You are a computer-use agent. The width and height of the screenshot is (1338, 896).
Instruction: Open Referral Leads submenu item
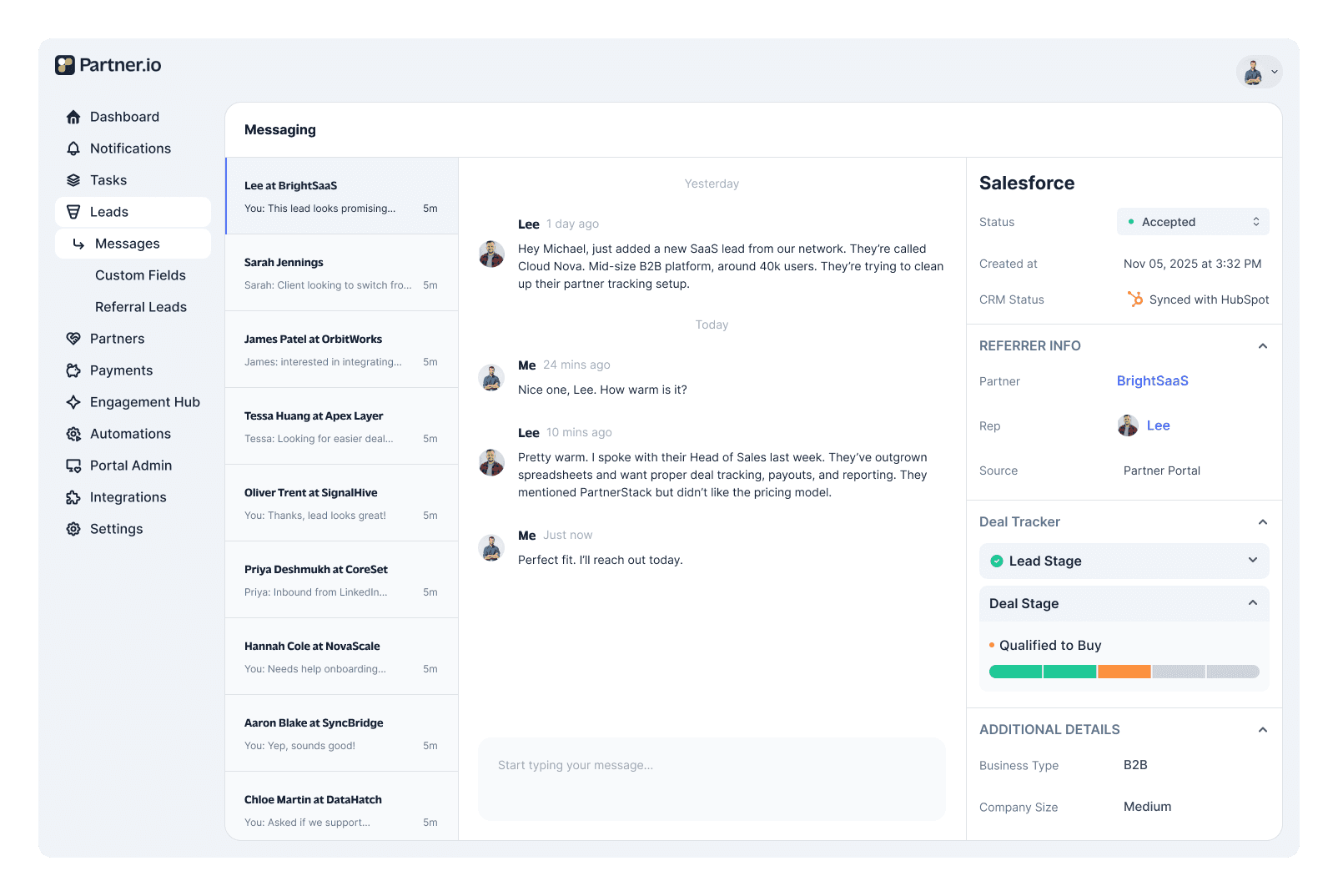point(141,307)
